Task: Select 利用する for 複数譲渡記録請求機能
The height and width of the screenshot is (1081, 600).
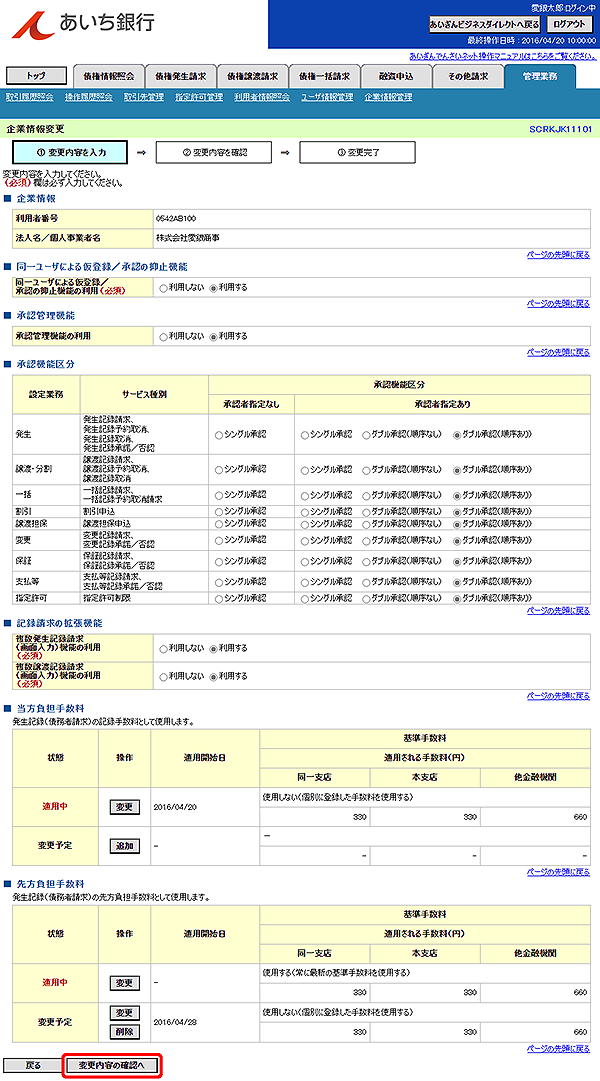Action: (x=213, y=676)
